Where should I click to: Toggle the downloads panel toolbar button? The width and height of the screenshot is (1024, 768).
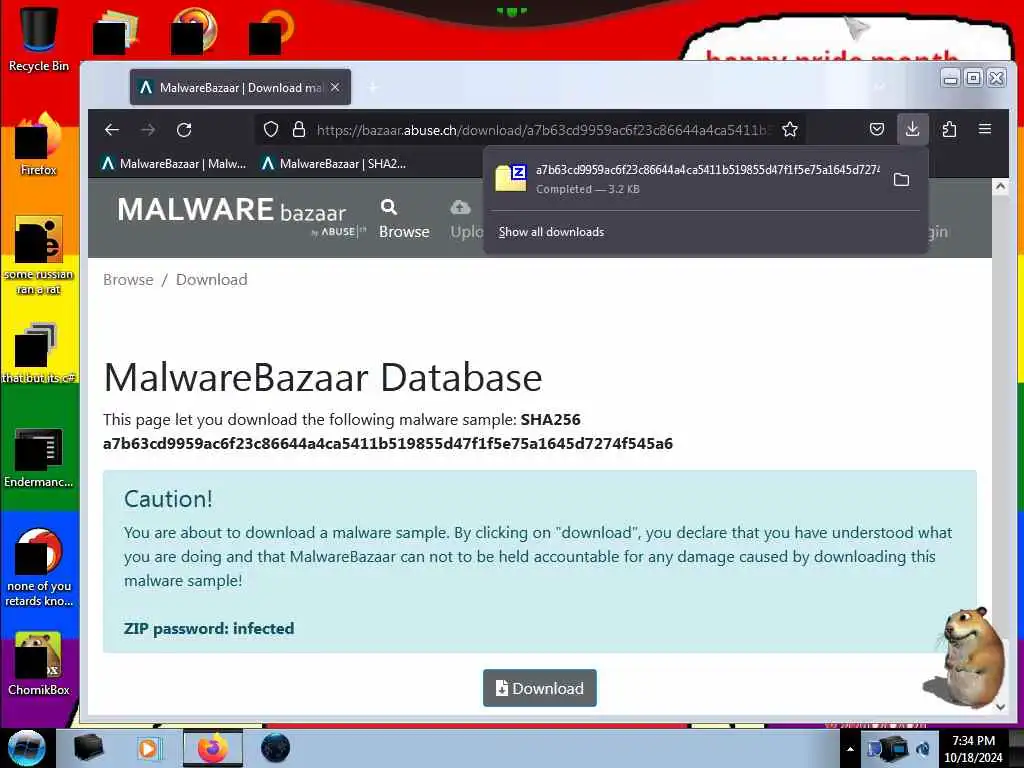pyautogui.click(x=912, y=129)
